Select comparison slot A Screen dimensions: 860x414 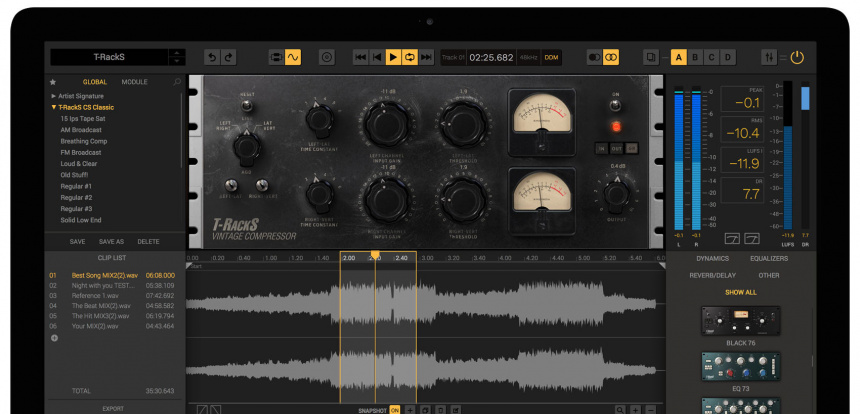click(679, 57)
